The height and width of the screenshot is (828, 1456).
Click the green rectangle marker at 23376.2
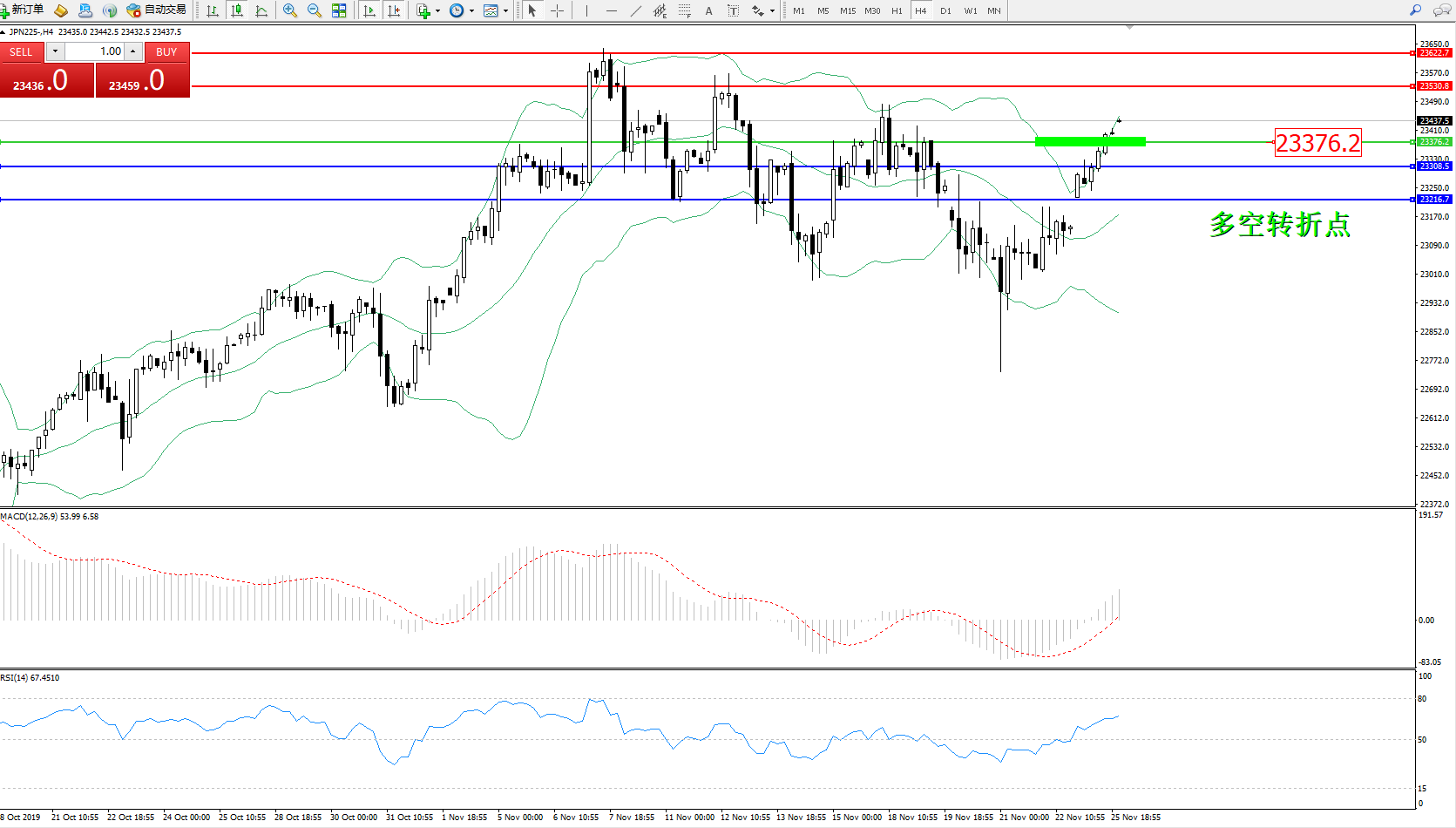coord(1089,141)
